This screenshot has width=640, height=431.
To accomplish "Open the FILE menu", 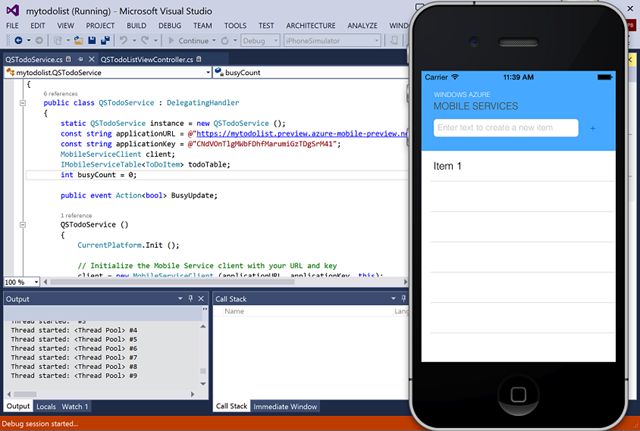I will (x=12, y=25).
